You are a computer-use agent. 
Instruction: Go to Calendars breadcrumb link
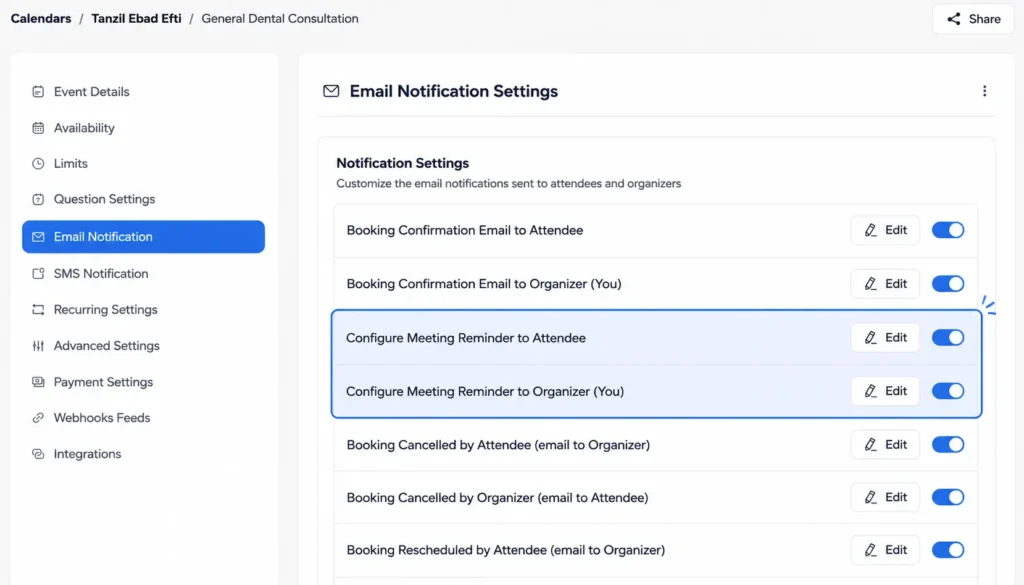point(40,18)
